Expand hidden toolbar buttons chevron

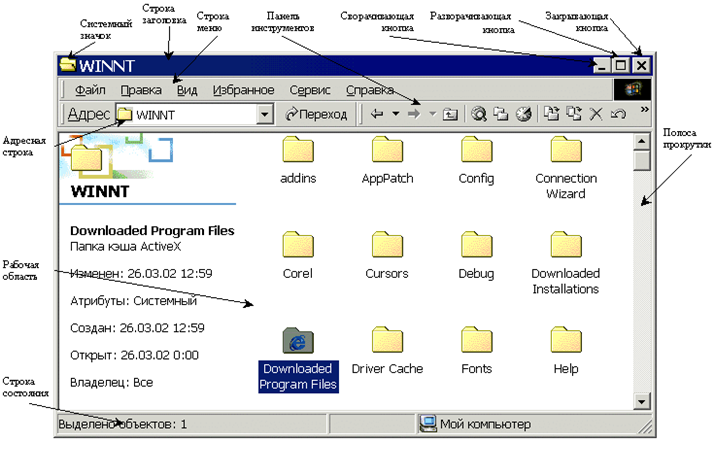pos(644,109)
